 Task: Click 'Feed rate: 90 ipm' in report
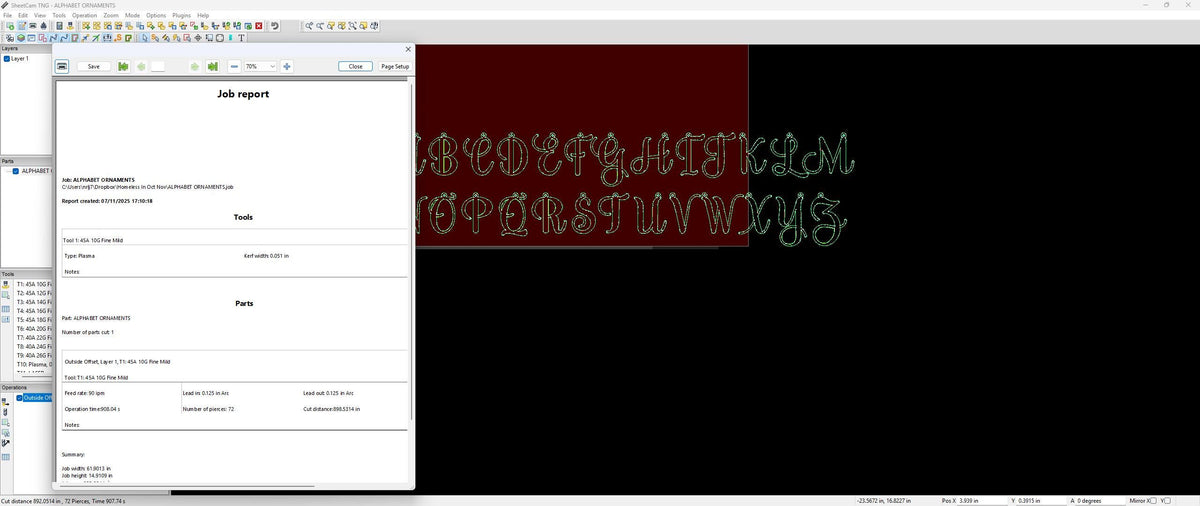pyautogui.click(x=85, y=393)
